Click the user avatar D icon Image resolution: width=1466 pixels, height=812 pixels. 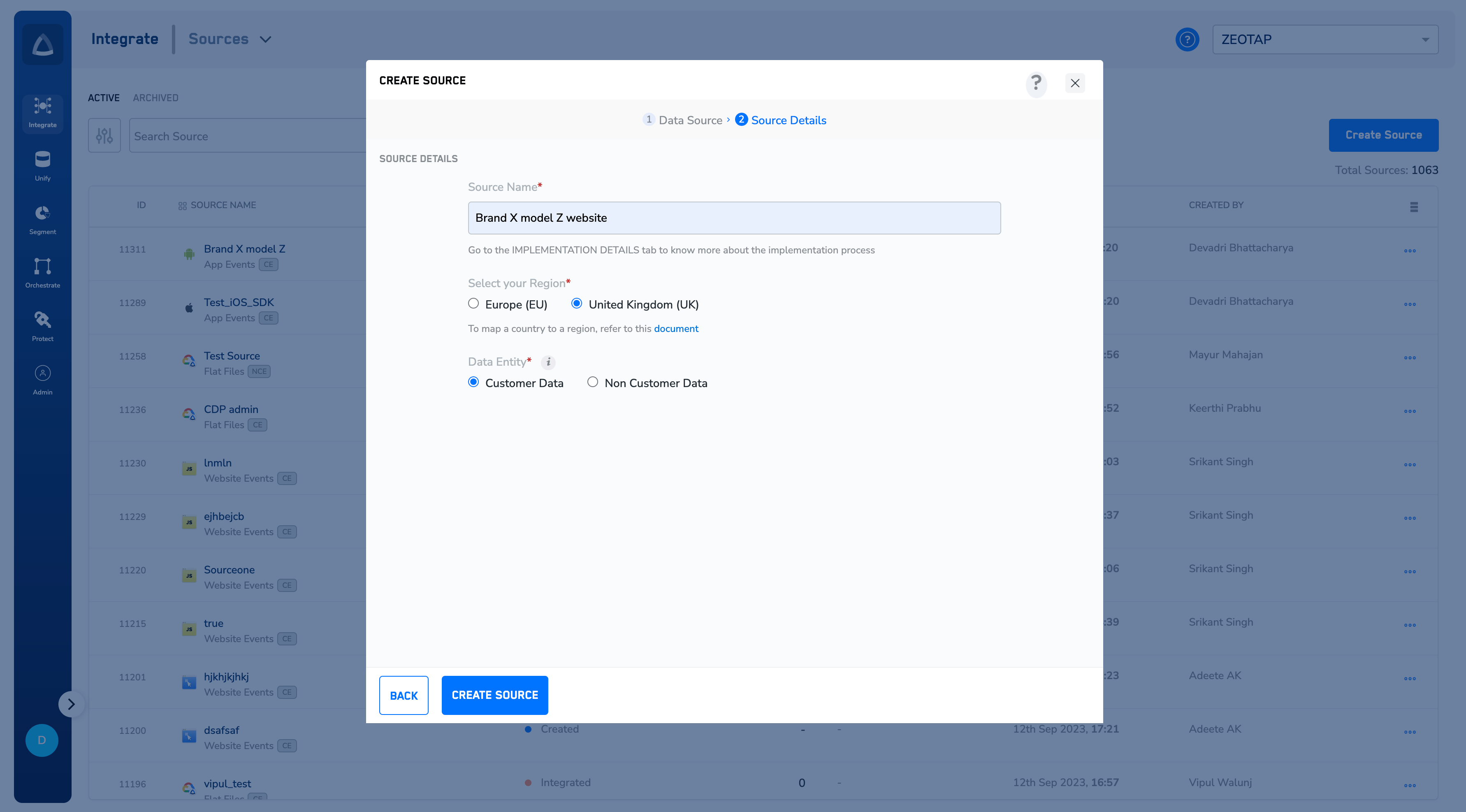[42, 740]
